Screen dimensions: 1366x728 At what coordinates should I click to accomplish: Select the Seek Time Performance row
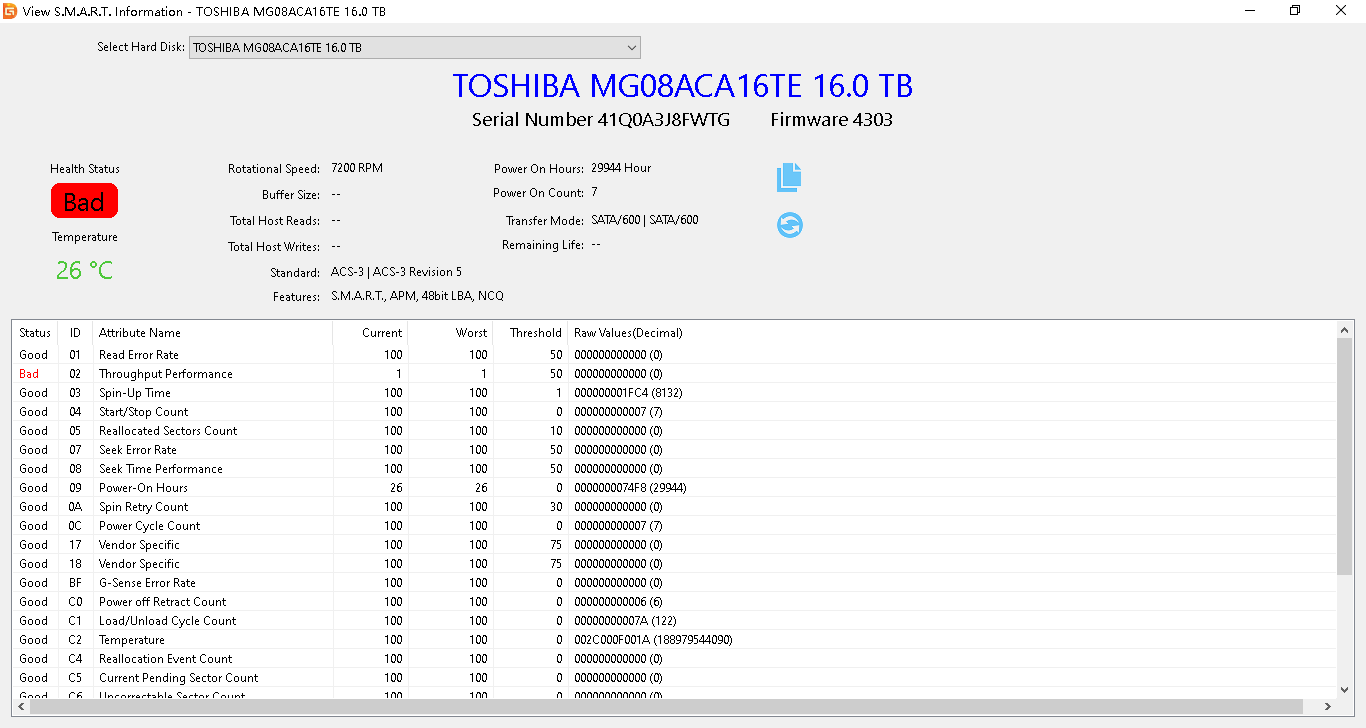click(x=675, y=469)
